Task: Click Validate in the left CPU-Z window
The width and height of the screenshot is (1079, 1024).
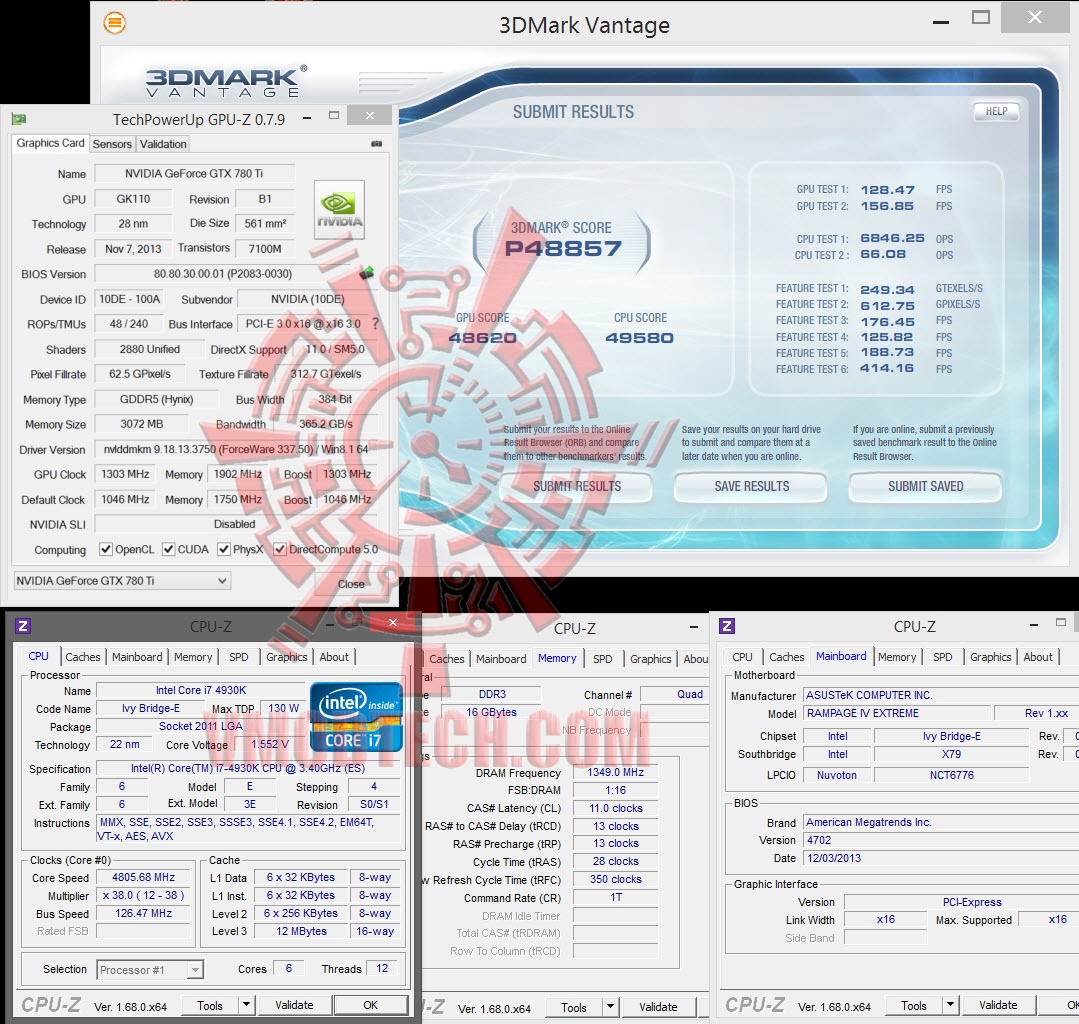Action: point(294,1005)
